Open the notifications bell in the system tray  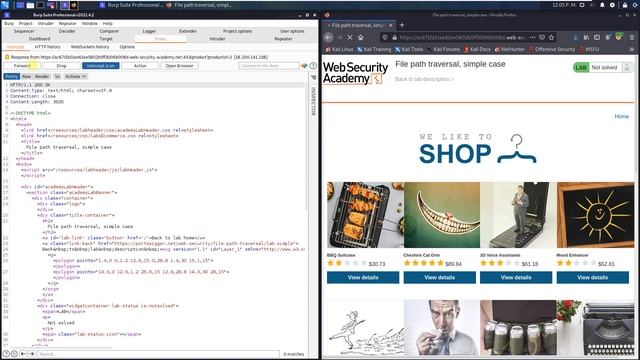(x=602, y=5)
